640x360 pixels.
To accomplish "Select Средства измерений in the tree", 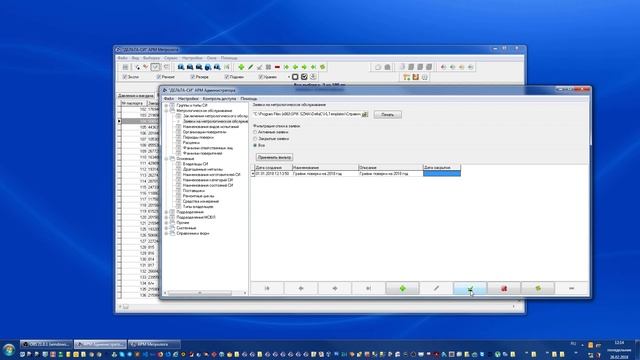I will click(201, 201).
